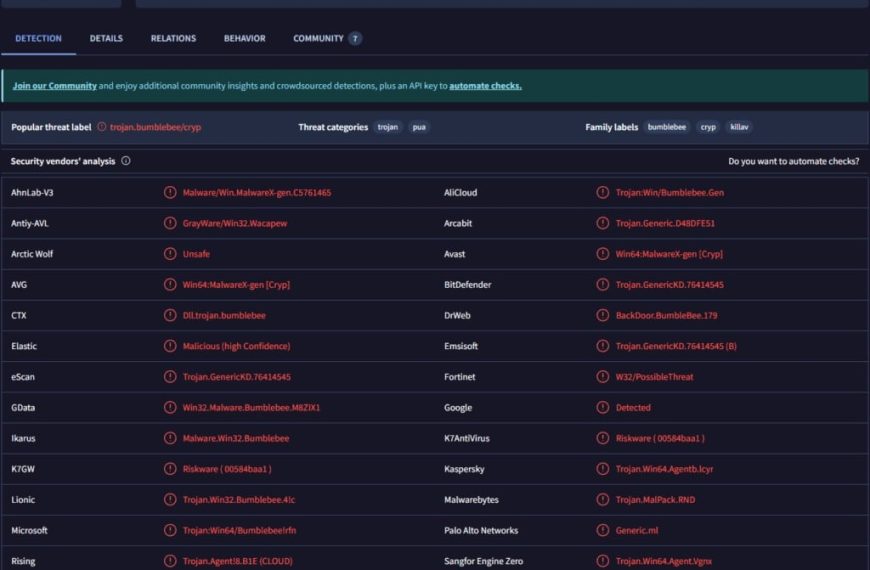Click the alert icon in AhnLab-V3 row
The width and height of the screenshot is (870, 570).
pos(170,193)
